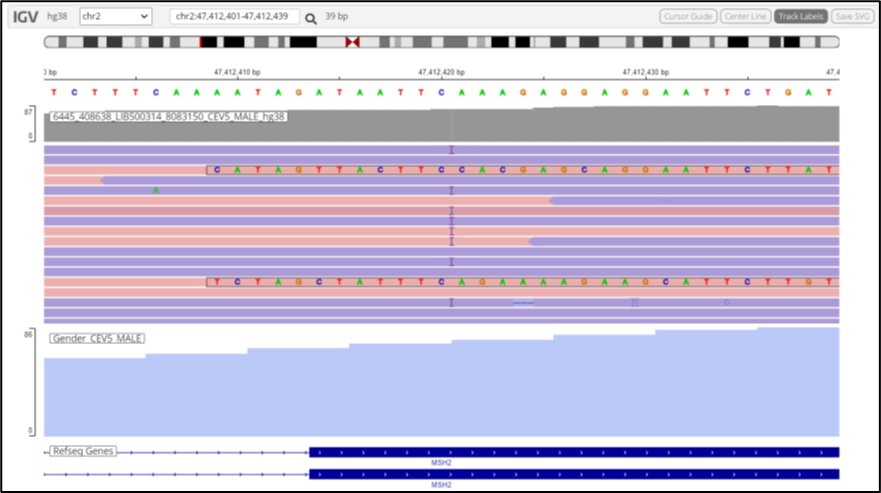
Task: Save the view with Save SVG
Action: (852, 16)
